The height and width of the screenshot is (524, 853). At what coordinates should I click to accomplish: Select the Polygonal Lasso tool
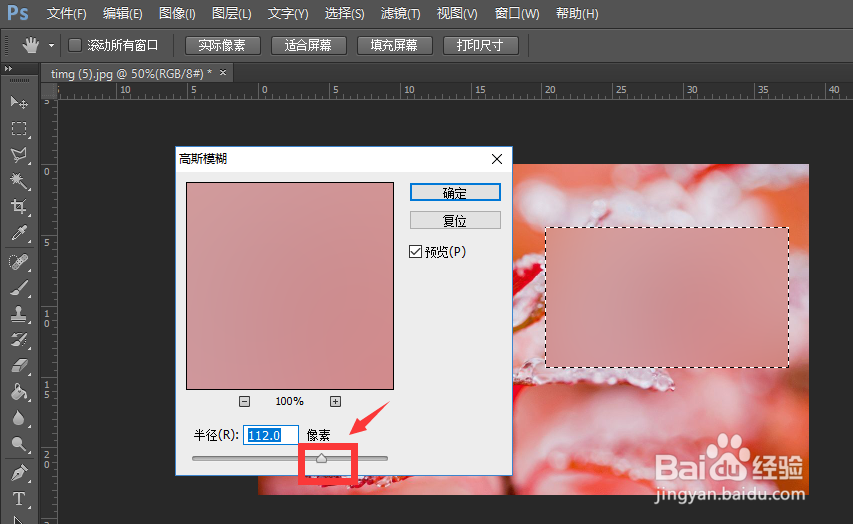pos(19,155)
